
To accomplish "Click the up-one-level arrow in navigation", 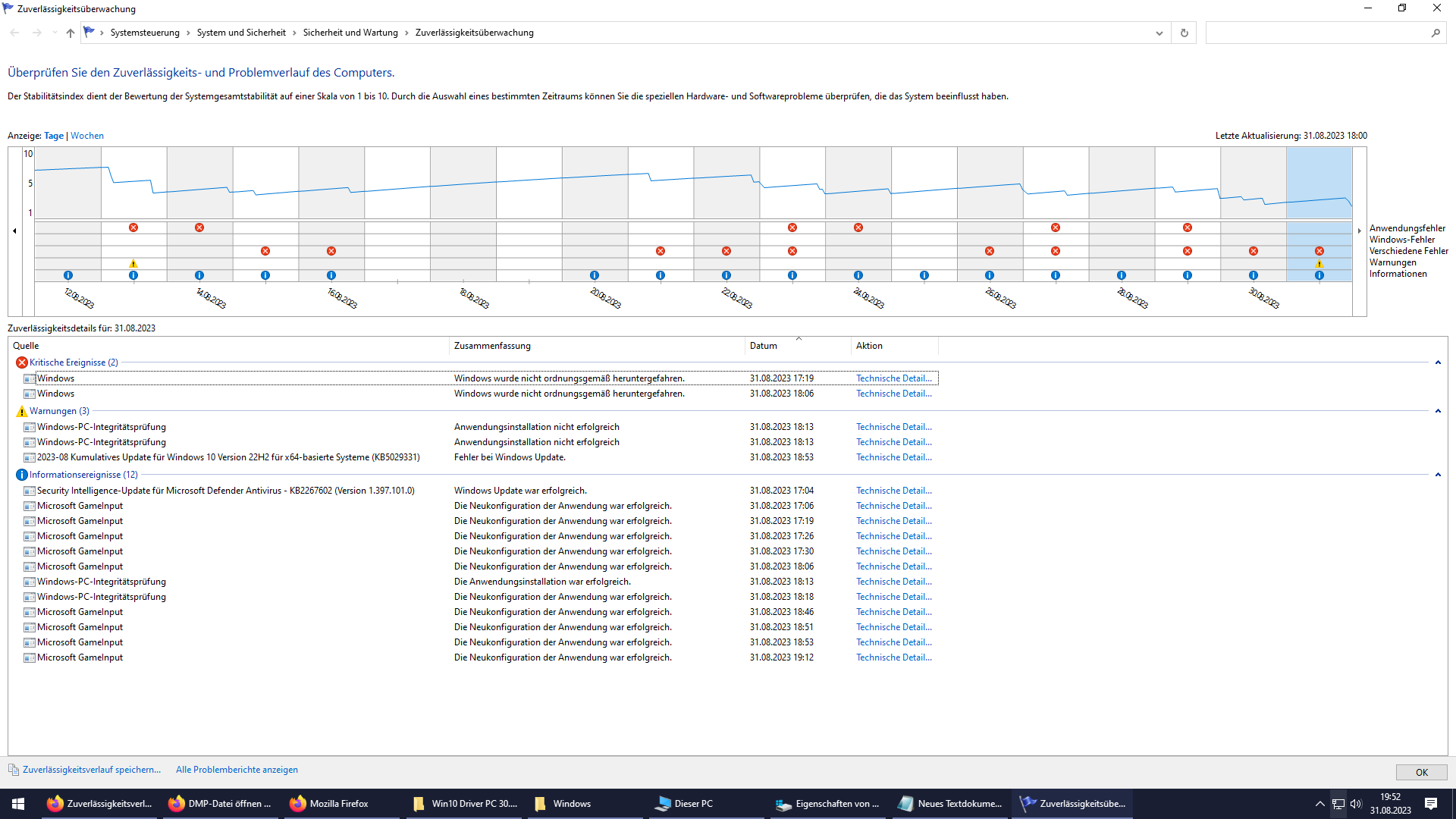I will 70,33.
